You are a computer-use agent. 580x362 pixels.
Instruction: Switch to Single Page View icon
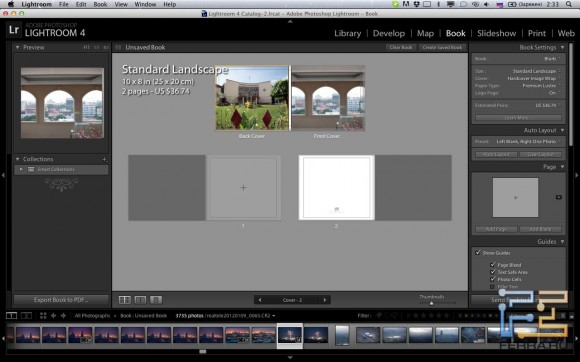pyautogui.click(x=156, y=300)
